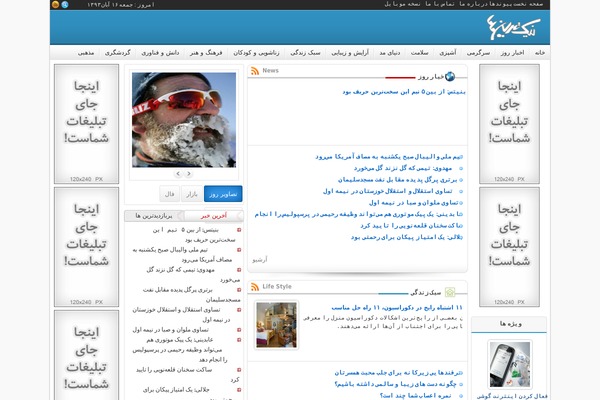Click the orange round icon in top bar
Image resolution: width=600 pixels, height=400 pixels.
(x=55, y=5)
